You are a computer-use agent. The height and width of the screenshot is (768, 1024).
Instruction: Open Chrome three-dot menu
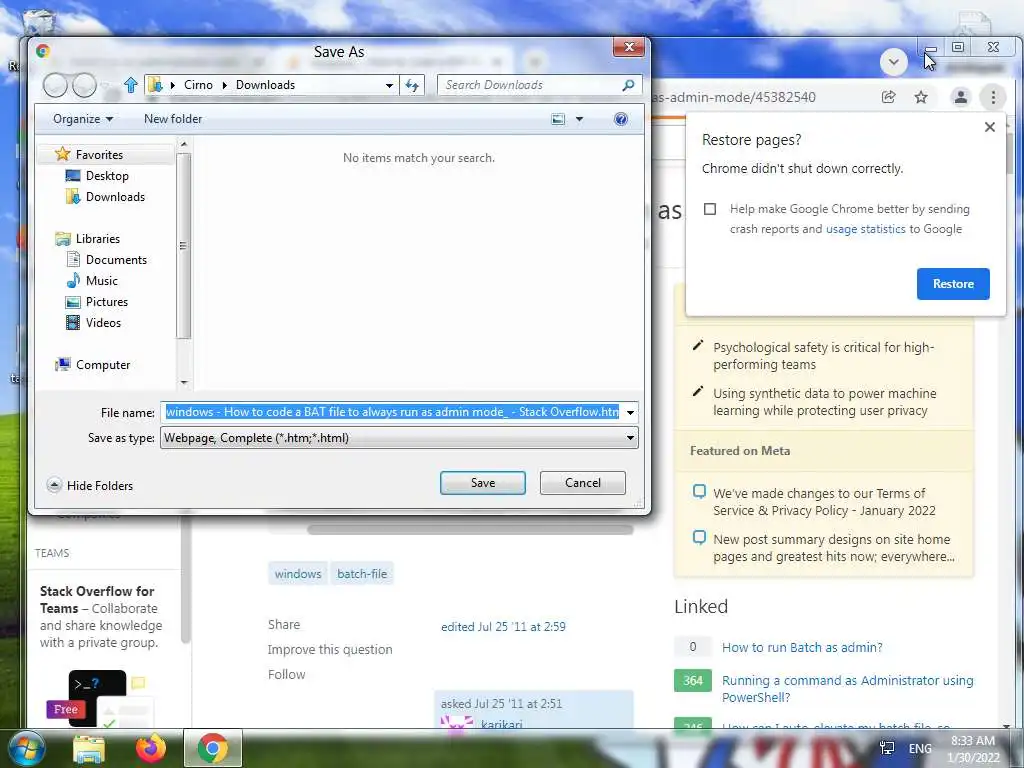pos(993,97)
